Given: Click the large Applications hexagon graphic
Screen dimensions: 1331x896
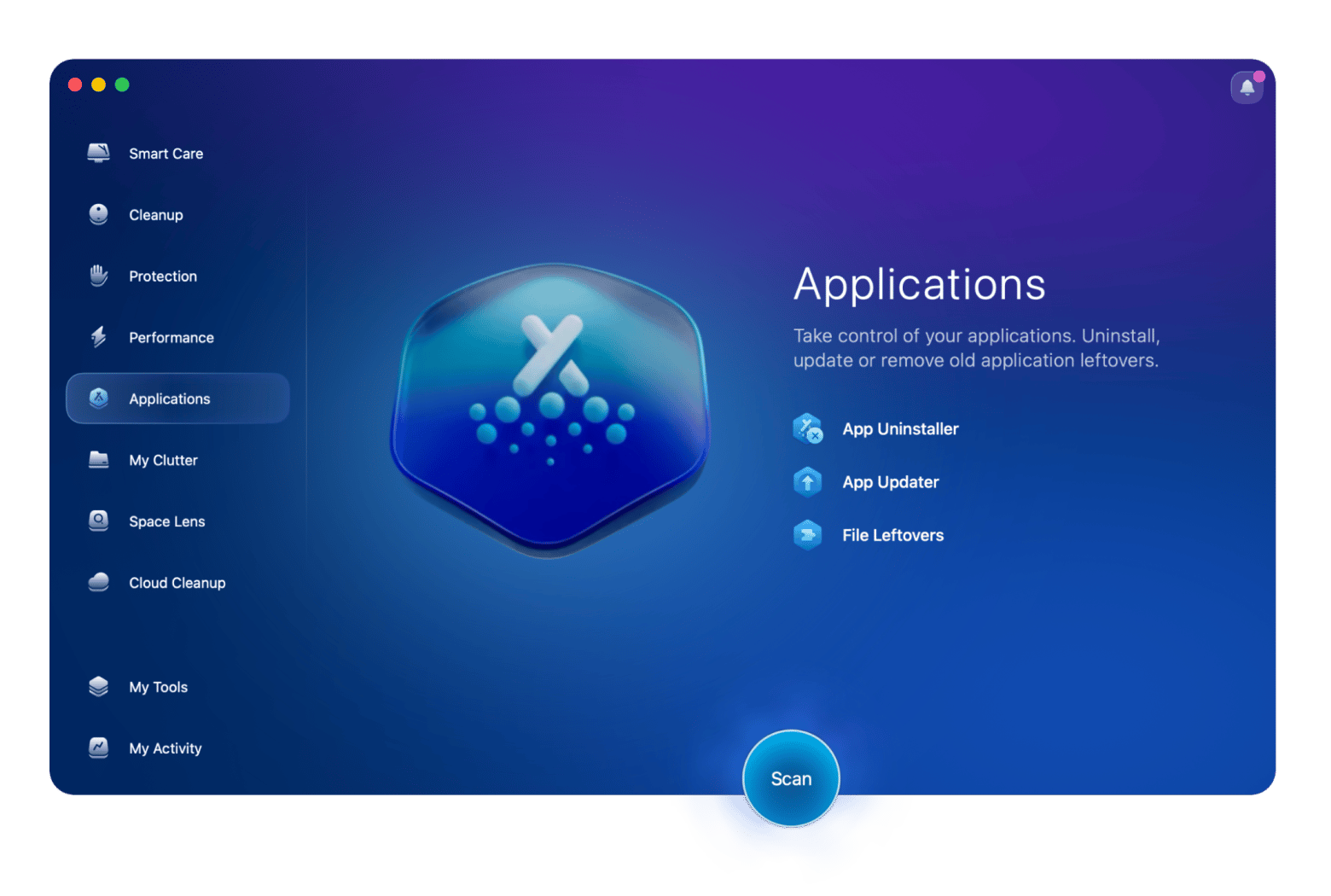Looking at the screenshot, I should [550, 410].
